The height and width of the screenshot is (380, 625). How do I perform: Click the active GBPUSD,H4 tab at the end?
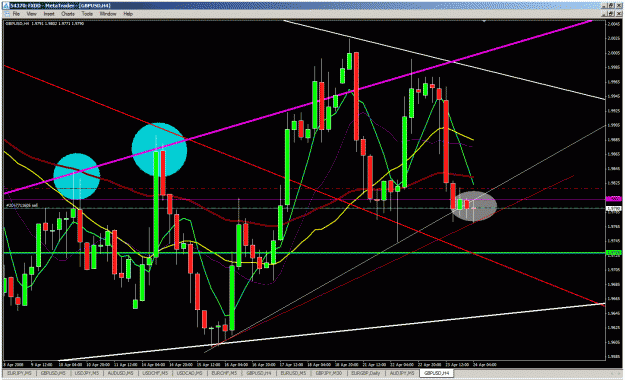tap(436, 373)
